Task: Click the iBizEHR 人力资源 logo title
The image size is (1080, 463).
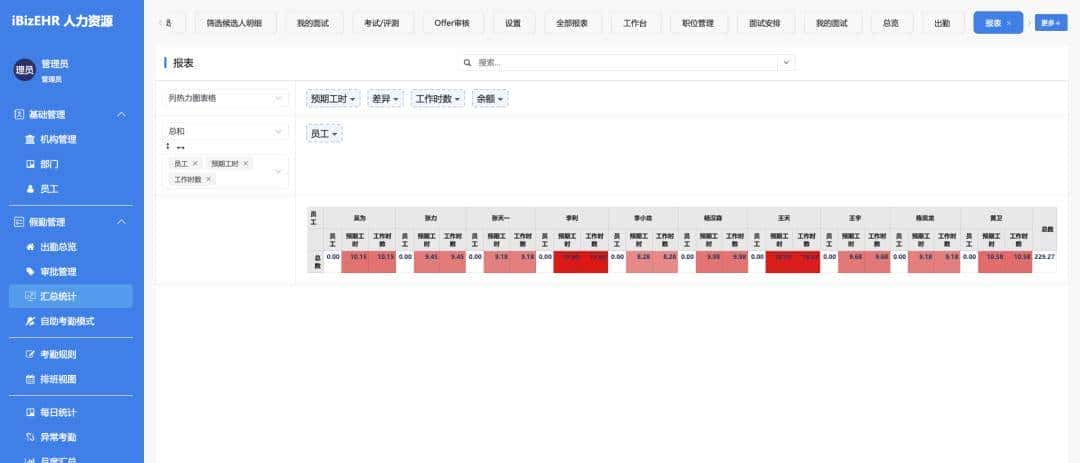Action: pyautogui.click(x=62, y=21)
